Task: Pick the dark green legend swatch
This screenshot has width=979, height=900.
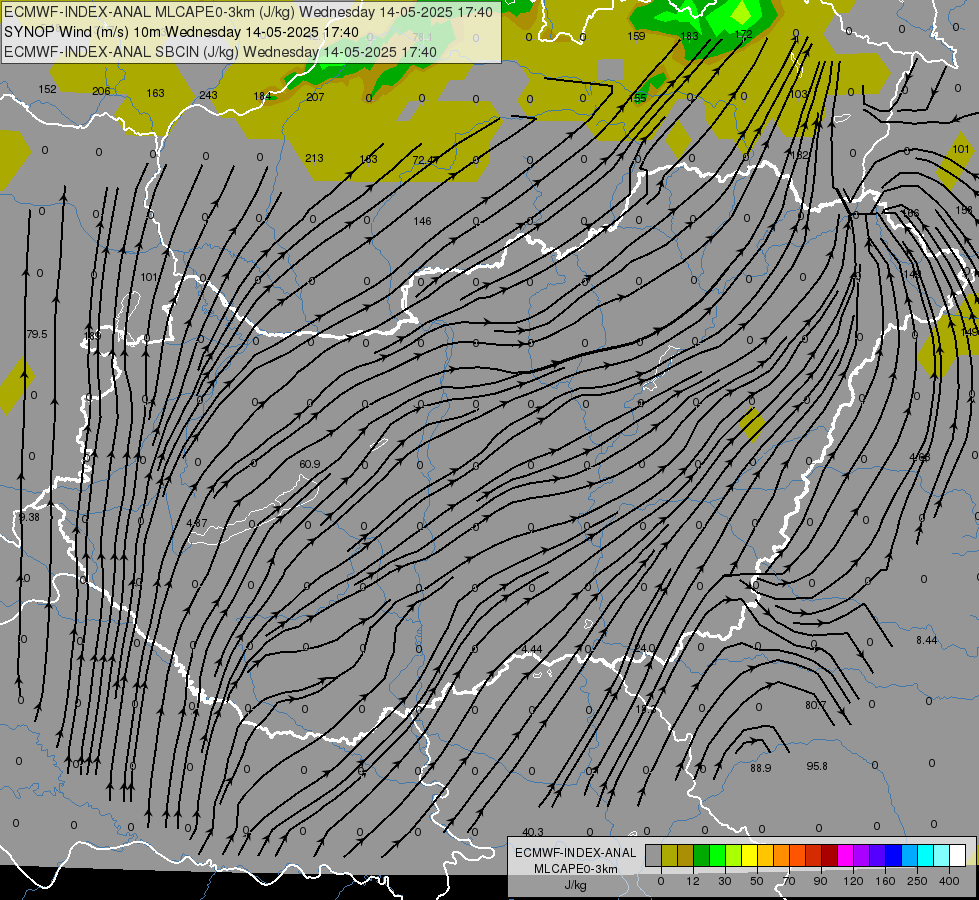Action: coord(702,855)
